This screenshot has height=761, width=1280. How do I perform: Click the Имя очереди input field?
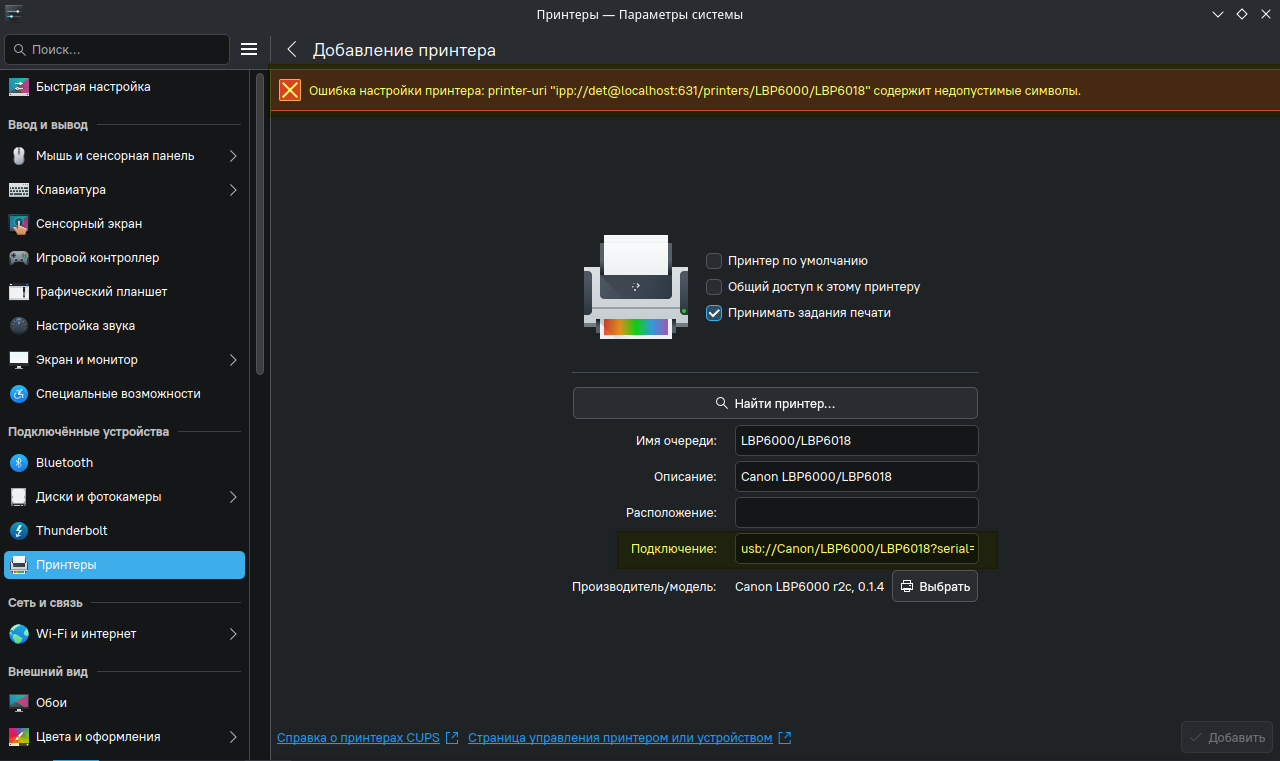(x=856, y=441)
